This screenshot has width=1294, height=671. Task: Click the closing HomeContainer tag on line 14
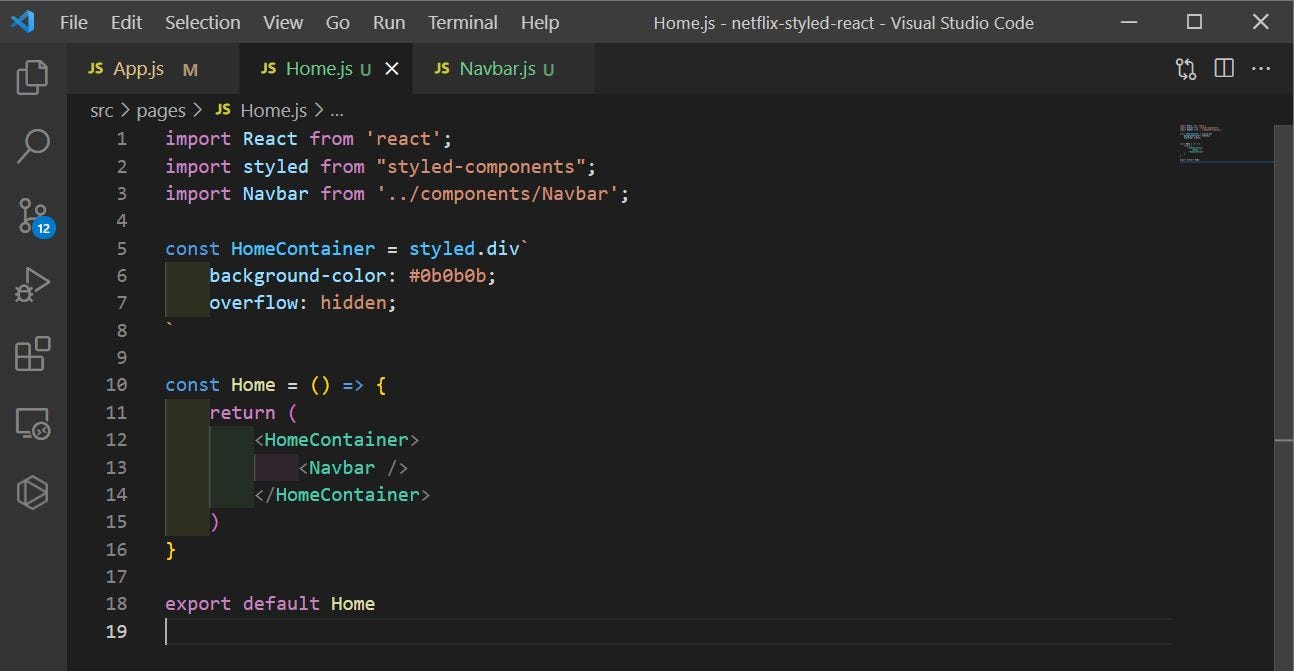click(x=342, y=494)
